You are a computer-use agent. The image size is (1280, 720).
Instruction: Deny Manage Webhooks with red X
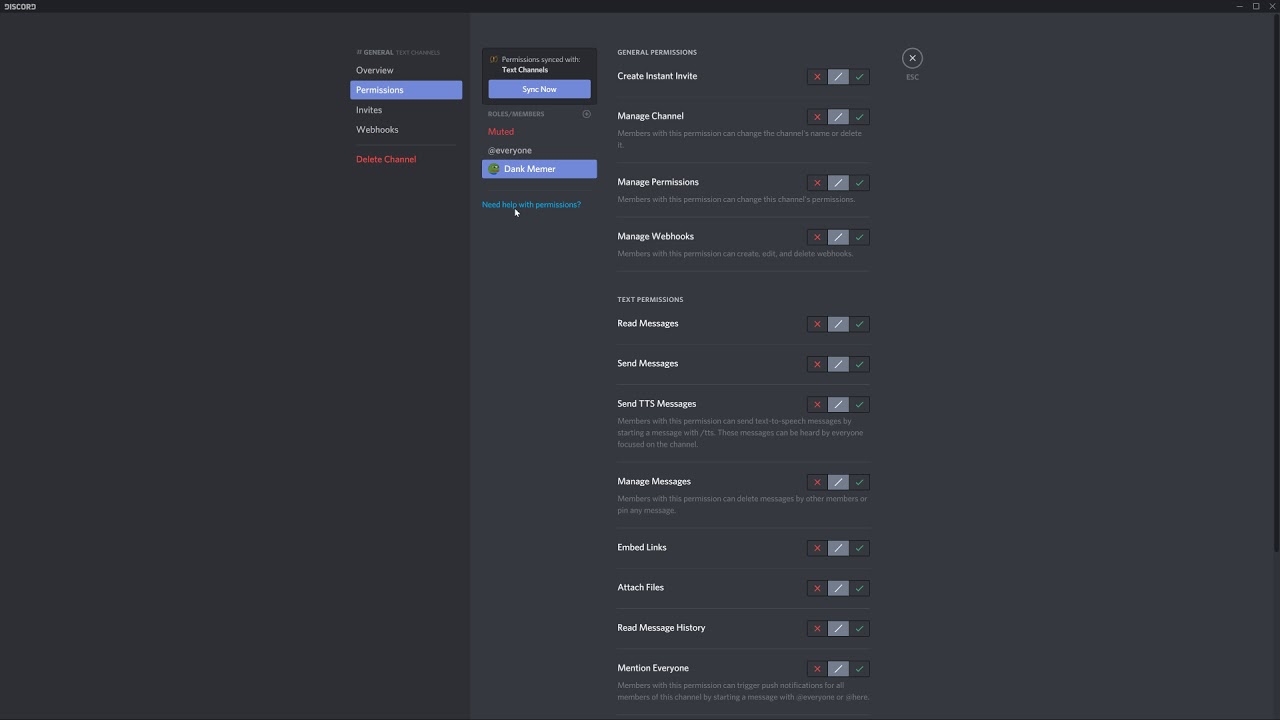817,237
